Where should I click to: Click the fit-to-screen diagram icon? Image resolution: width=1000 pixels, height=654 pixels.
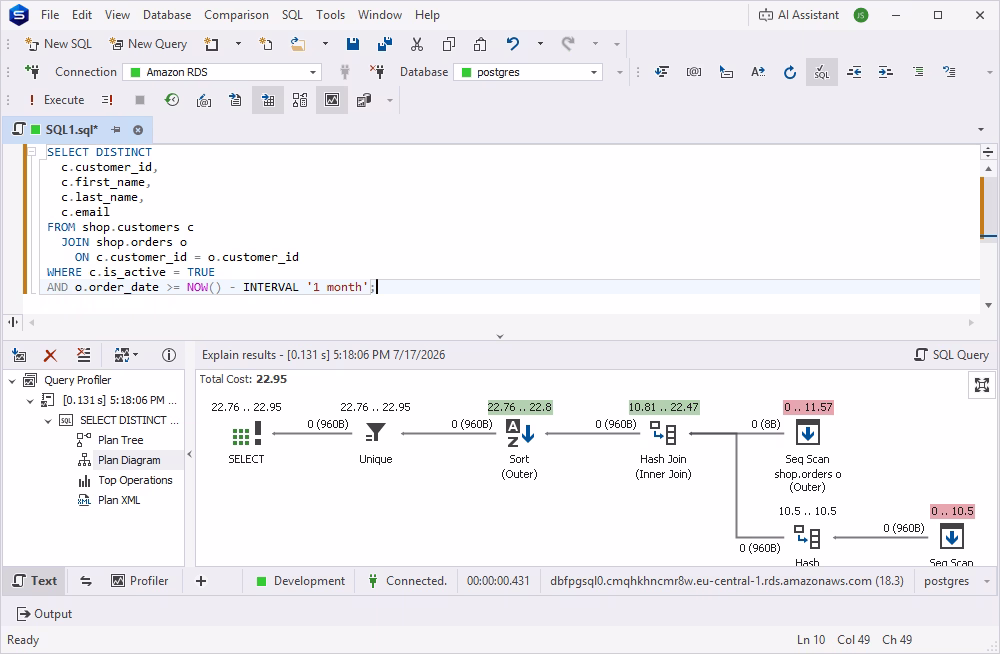coord(982,385)
